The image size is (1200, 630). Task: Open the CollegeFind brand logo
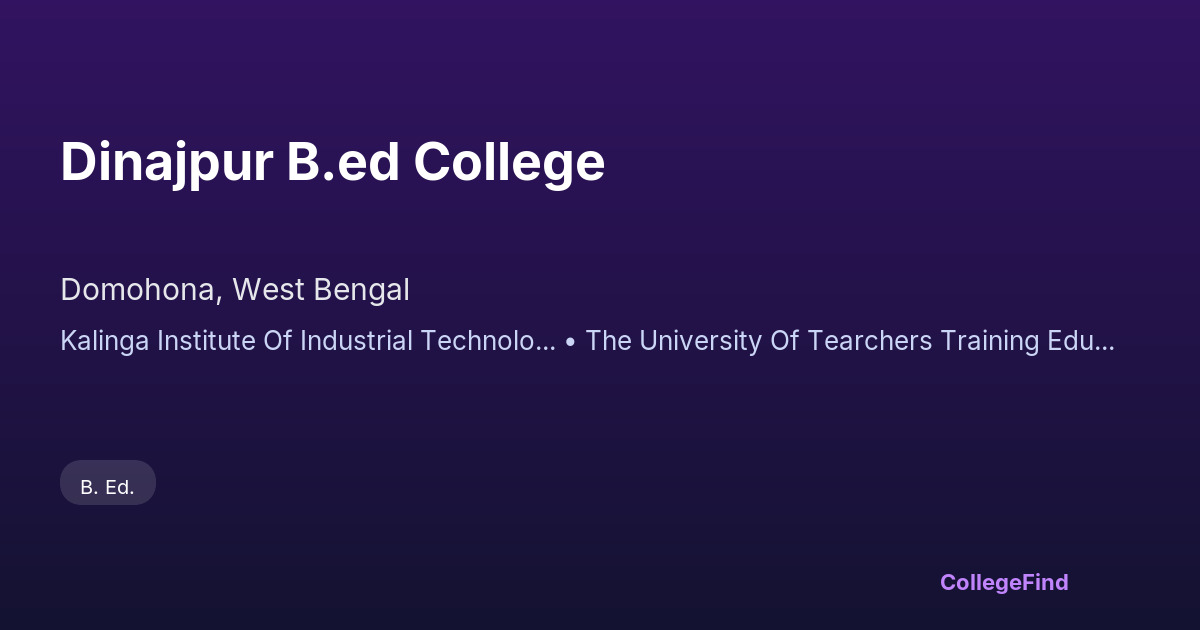point(1003,582)
